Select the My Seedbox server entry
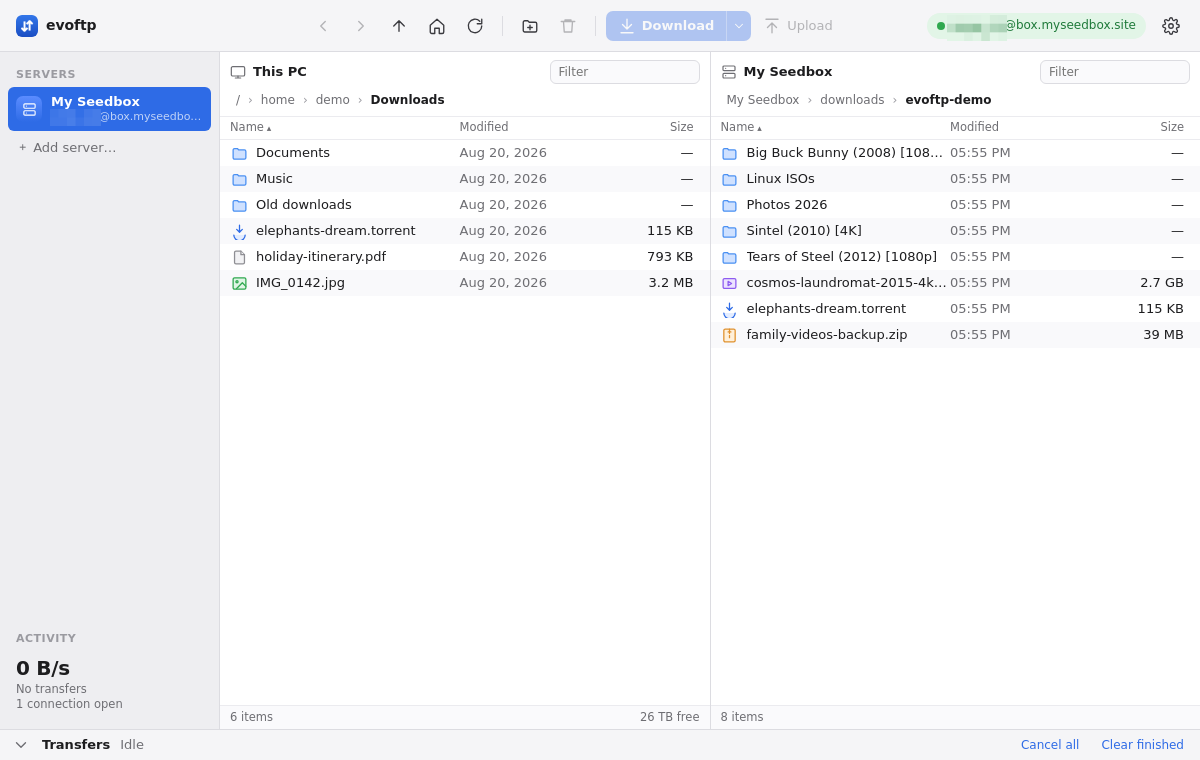The image size is (1200, 760). [x=109, y=109]
